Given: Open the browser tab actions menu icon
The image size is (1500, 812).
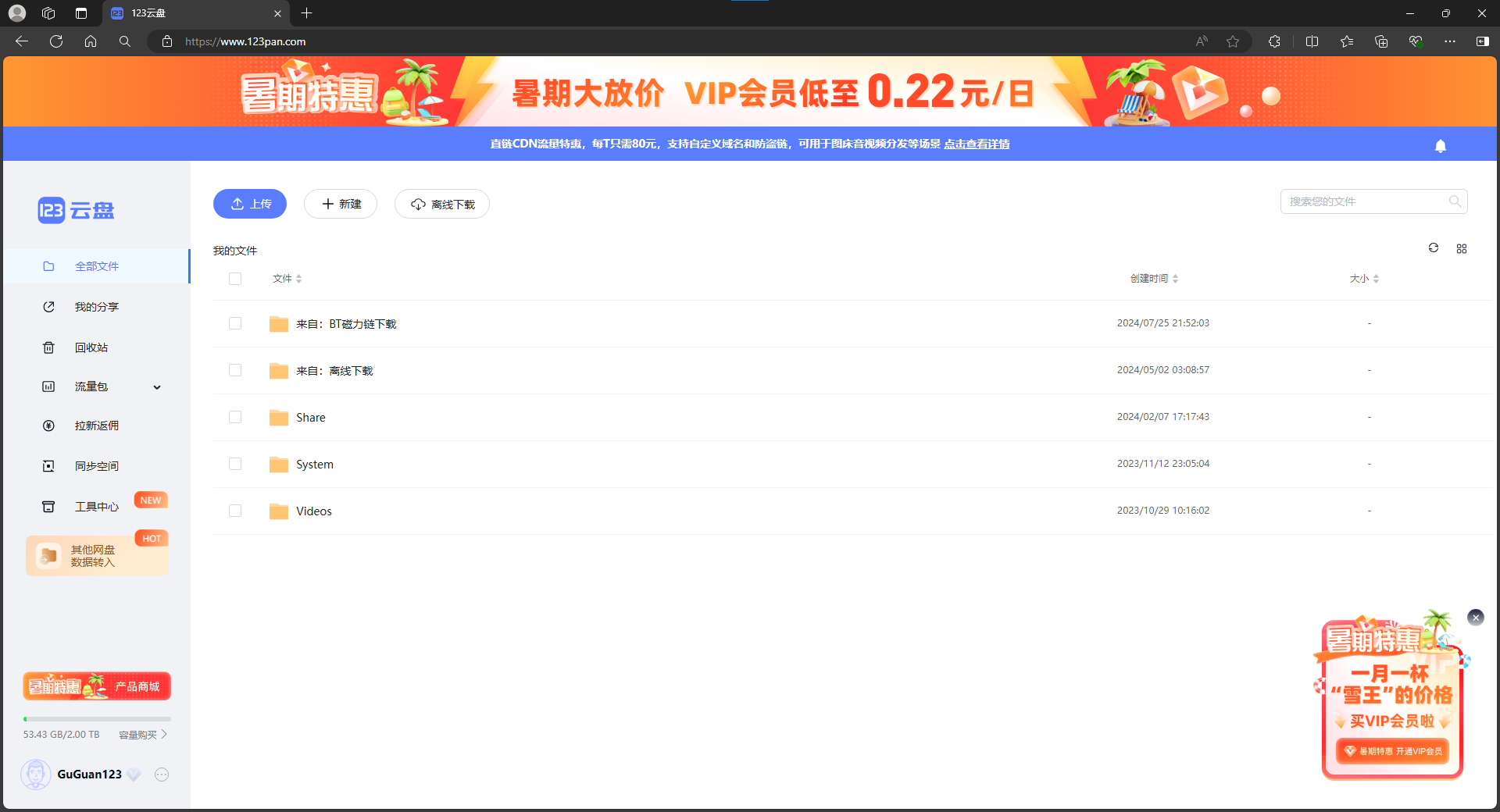Looking at the screenshot, I should click(81, 13).
